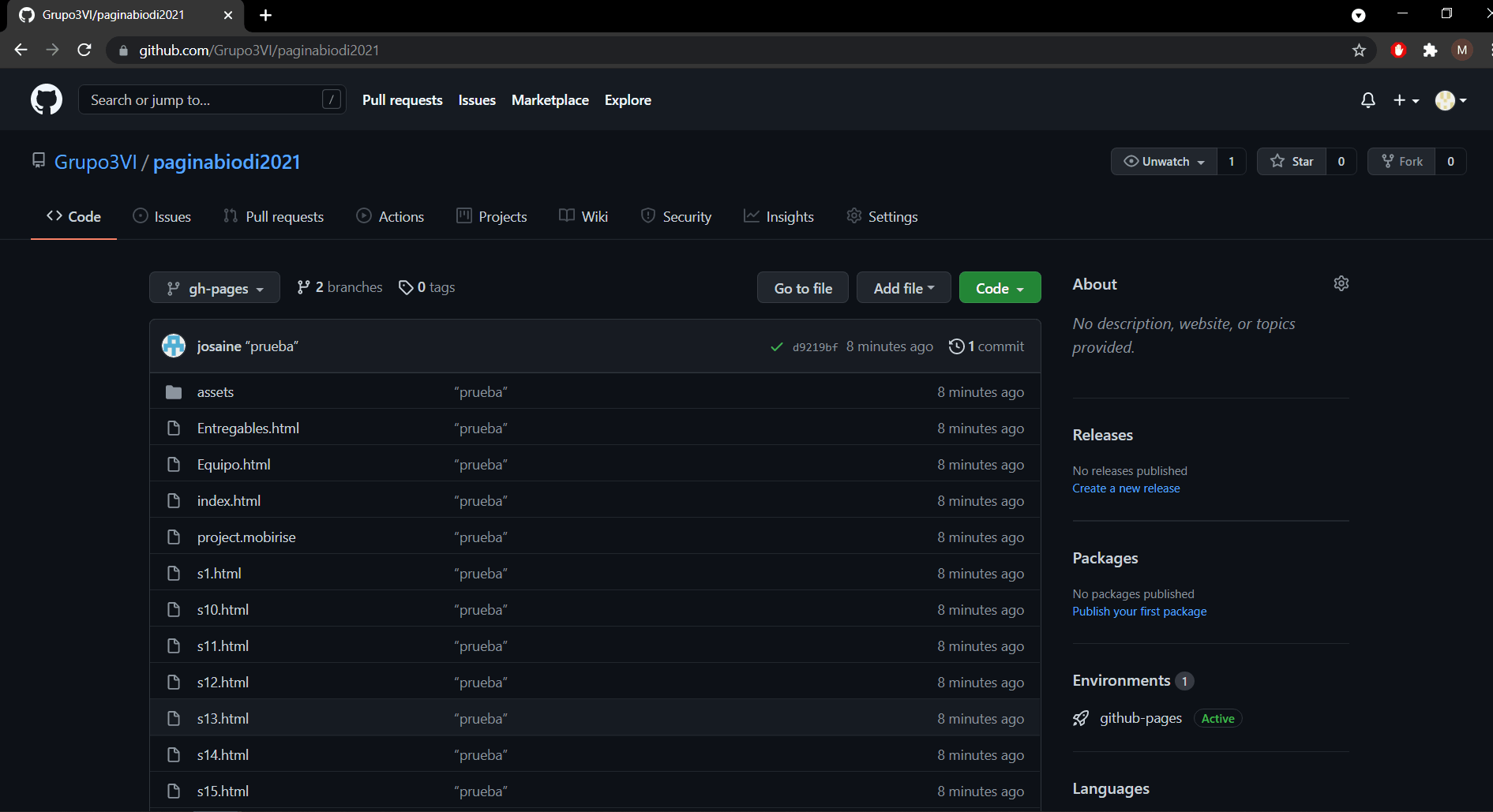Click Pull requests in the top navigation
This screenshot has width=1493, height=812.
point(403,100)
